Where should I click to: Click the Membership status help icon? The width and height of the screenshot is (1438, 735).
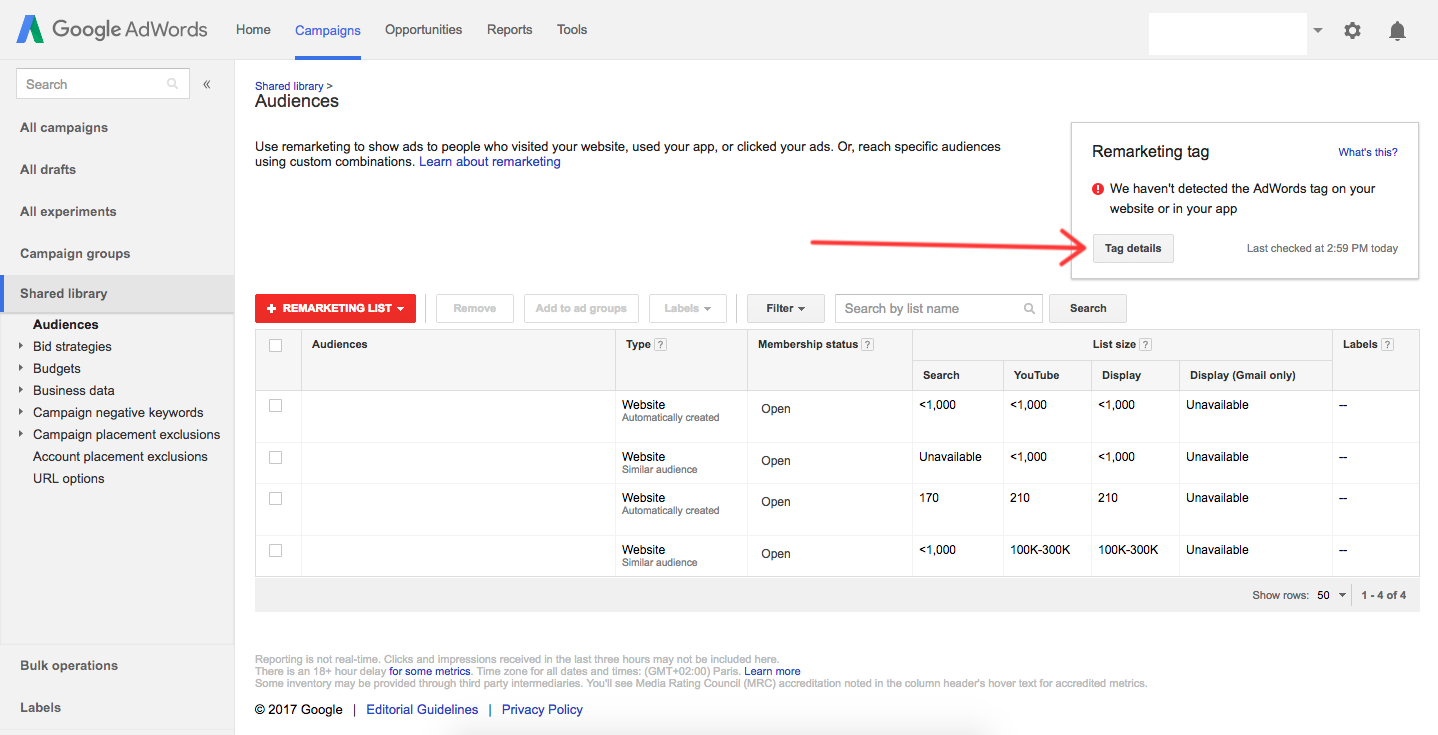click(868, 345)
